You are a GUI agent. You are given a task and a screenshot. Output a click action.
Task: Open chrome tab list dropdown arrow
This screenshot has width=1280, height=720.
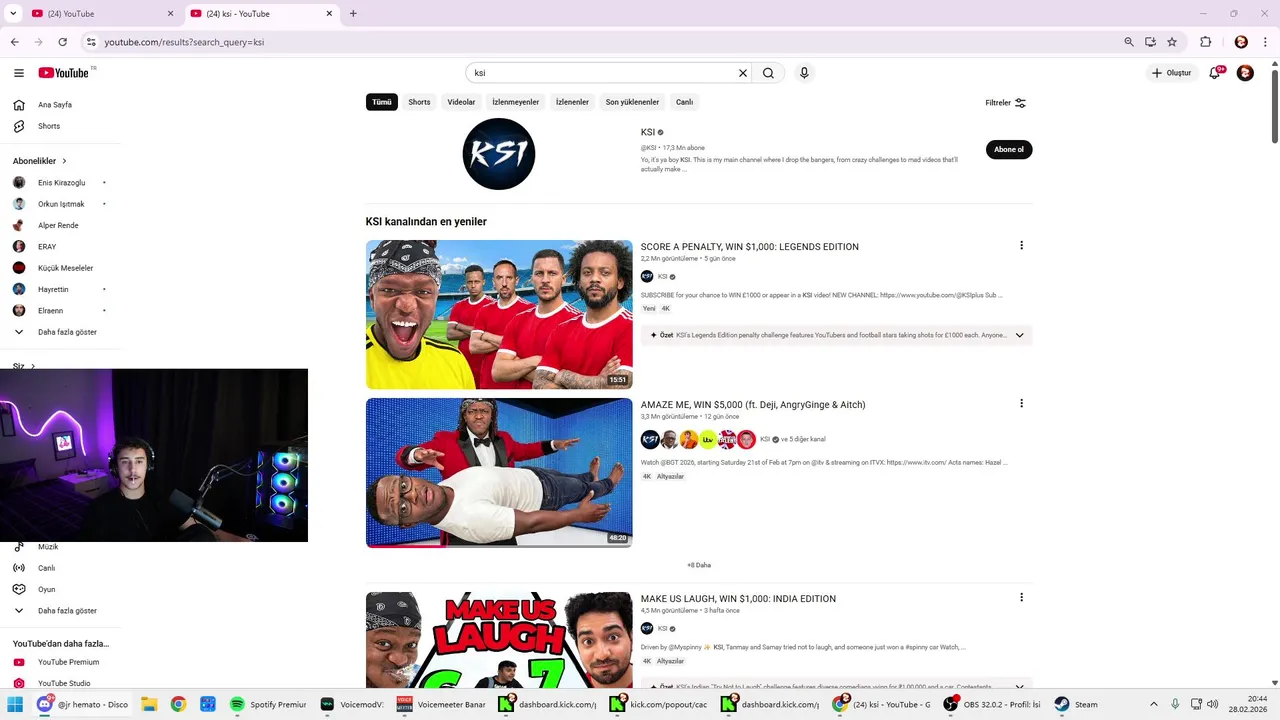point(13,13)
